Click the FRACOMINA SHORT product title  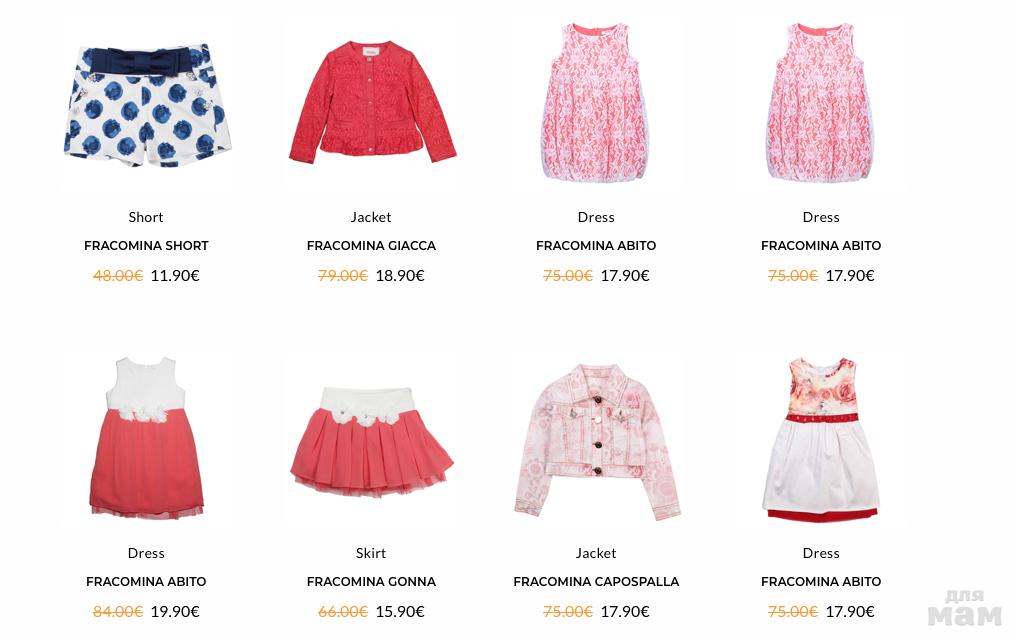(x=146, y=246)
